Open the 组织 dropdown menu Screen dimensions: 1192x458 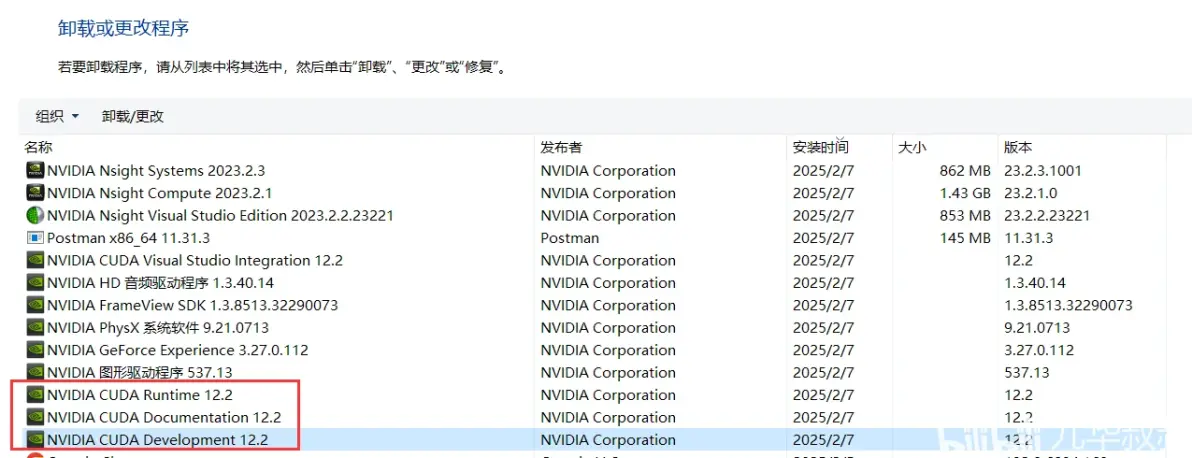pyautogui.click(x=57, y=116)
